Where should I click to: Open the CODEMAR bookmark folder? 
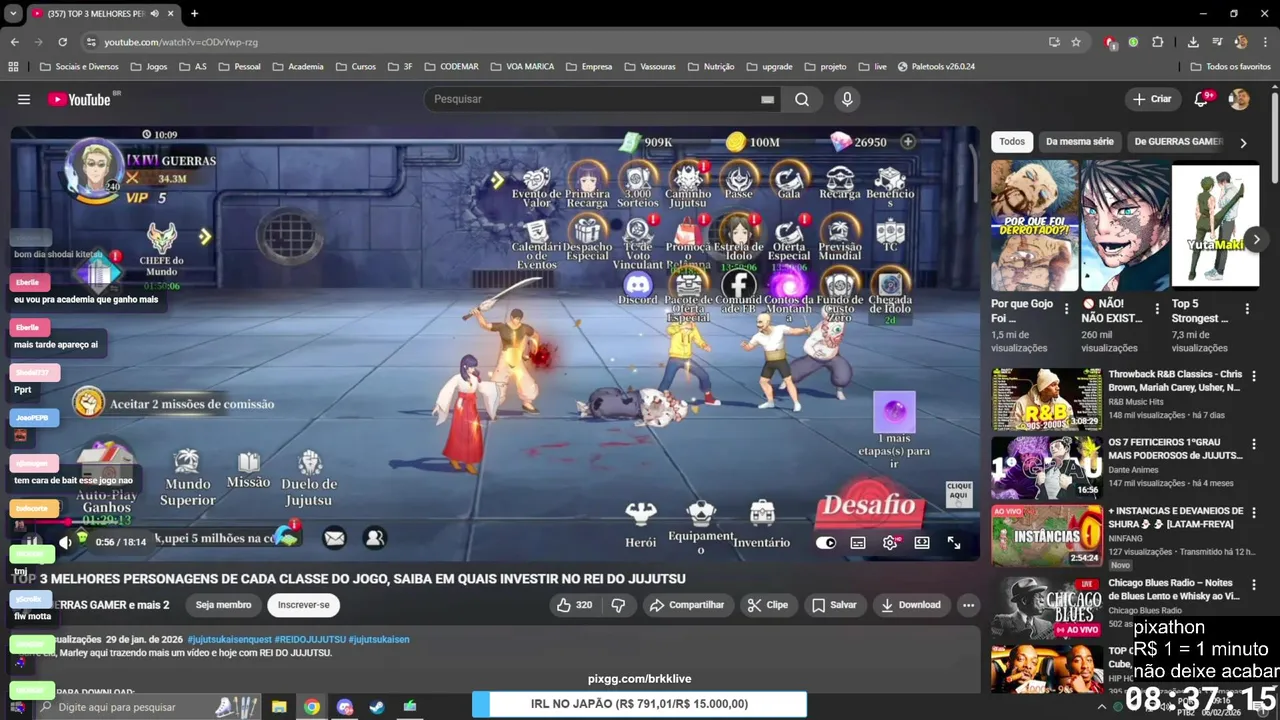tap(450, 67)
